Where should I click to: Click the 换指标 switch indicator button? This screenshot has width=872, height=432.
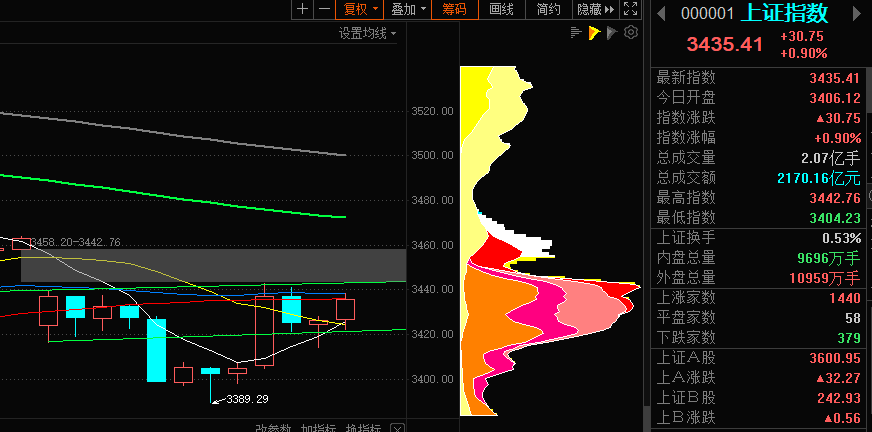coord(364,429)
